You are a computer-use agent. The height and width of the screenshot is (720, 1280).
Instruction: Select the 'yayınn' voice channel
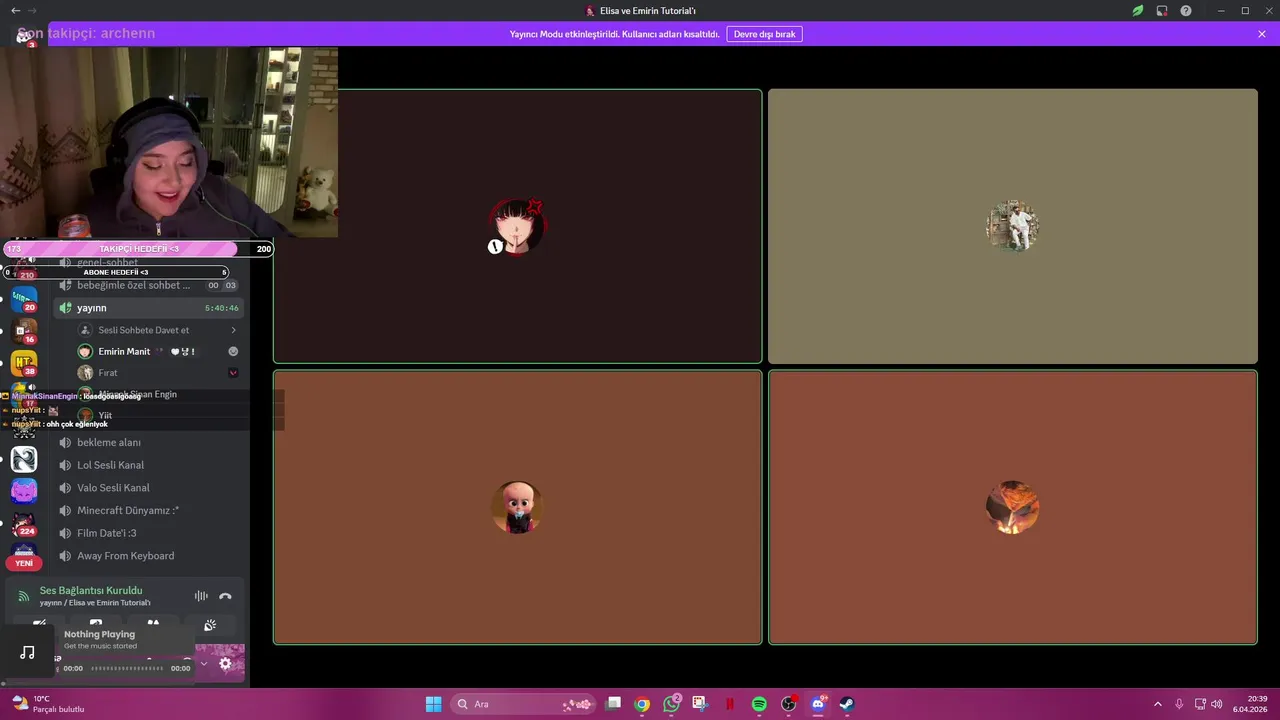click(x=148, y=308)
